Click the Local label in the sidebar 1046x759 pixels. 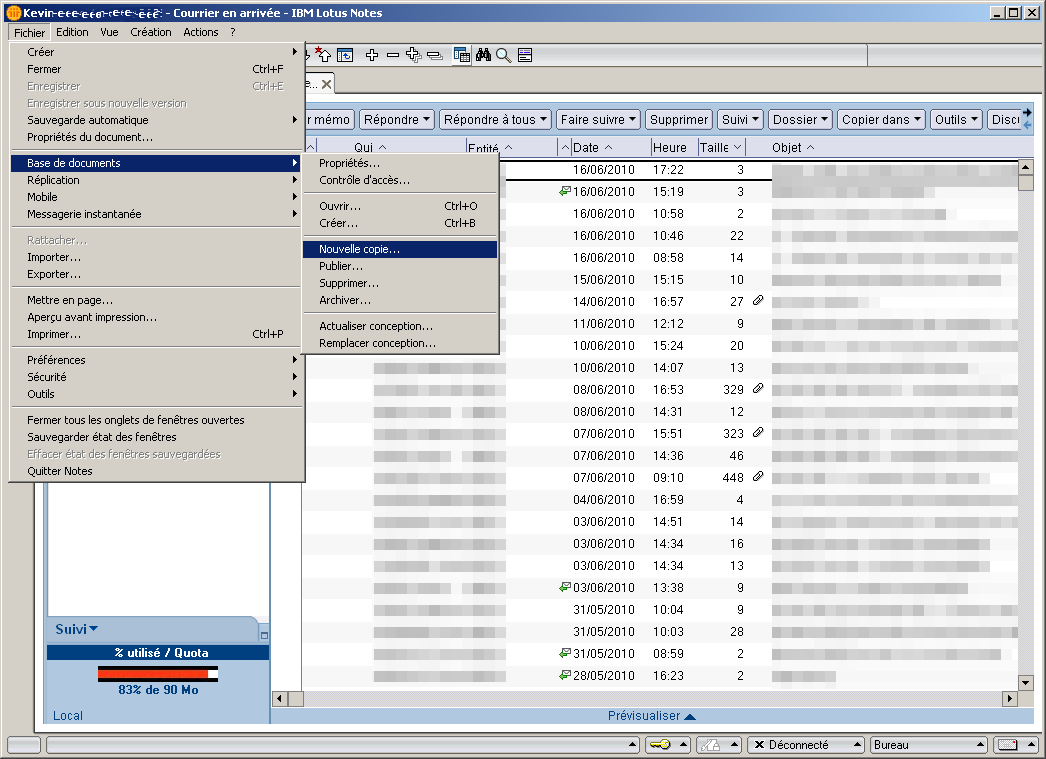[x=68, y=716]
